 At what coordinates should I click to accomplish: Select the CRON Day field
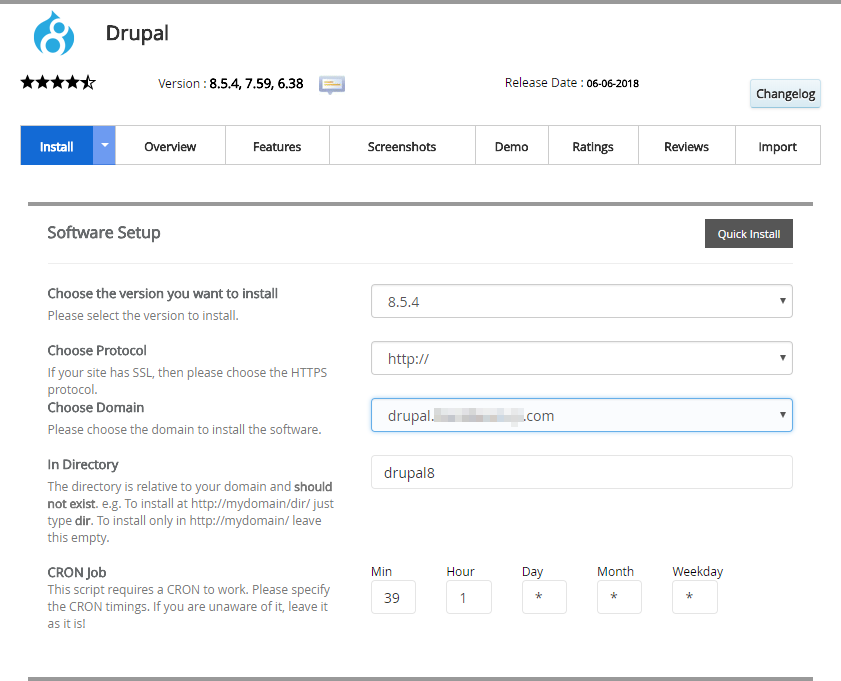(544, 597)
